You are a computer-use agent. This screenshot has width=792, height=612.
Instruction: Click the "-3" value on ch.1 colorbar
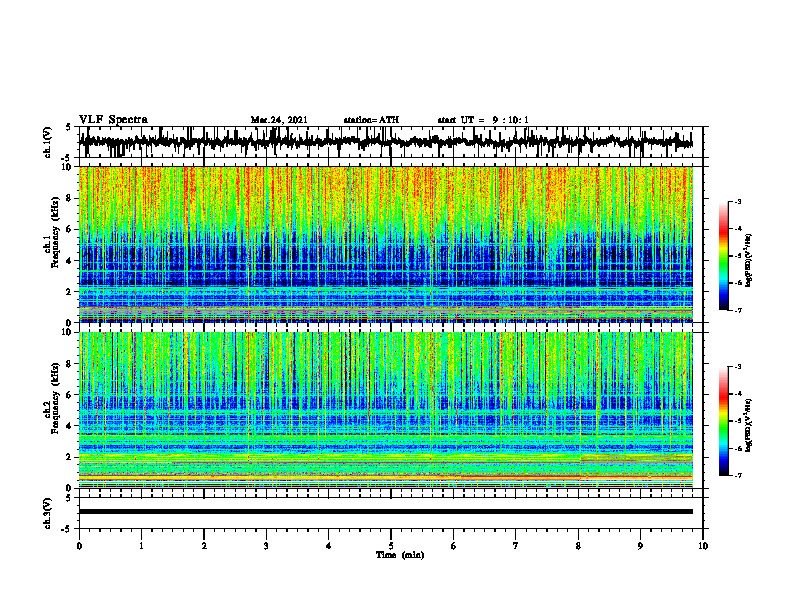[738, 202]
